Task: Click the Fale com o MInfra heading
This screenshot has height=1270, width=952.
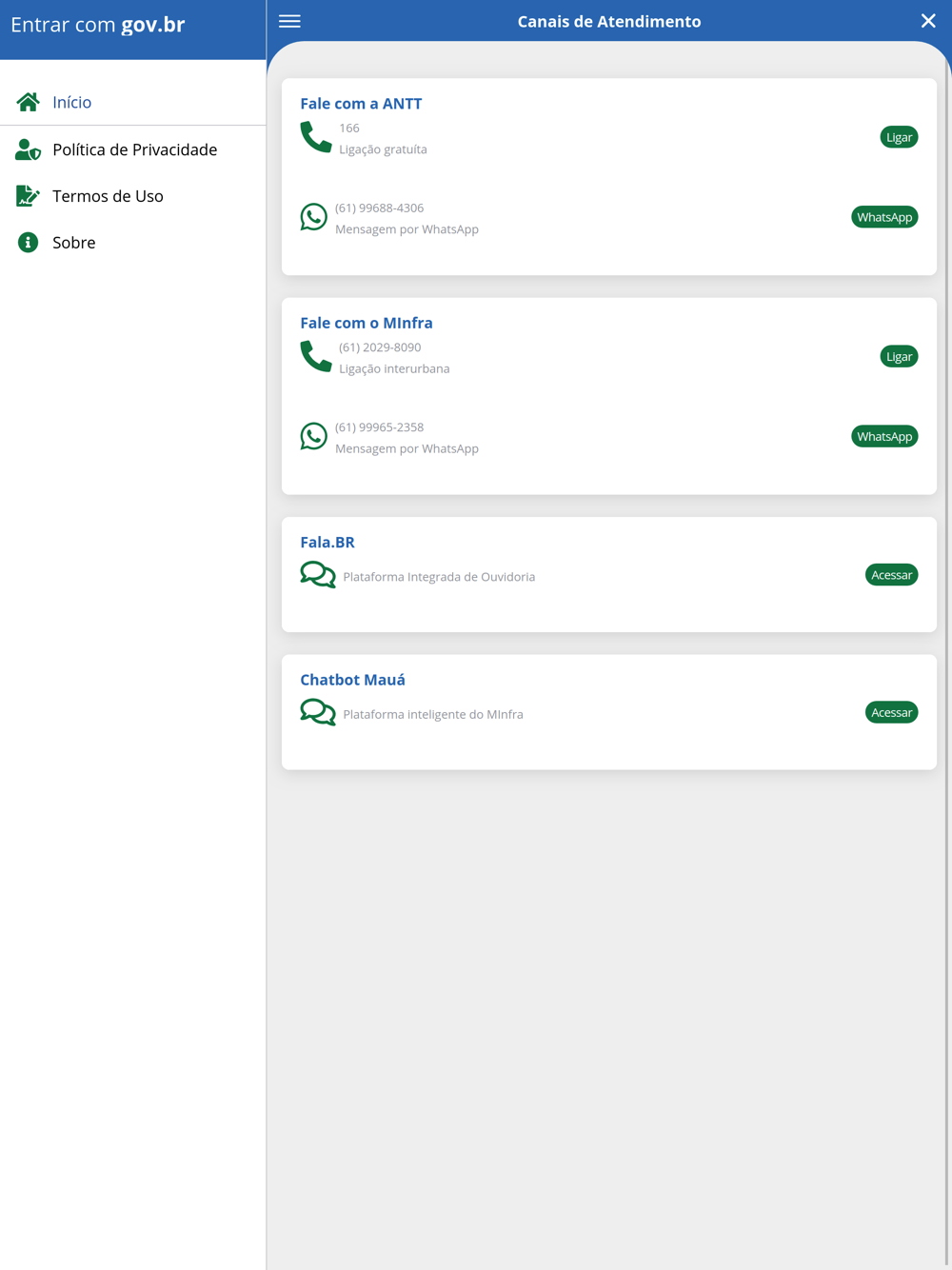Action: [367, 323]
